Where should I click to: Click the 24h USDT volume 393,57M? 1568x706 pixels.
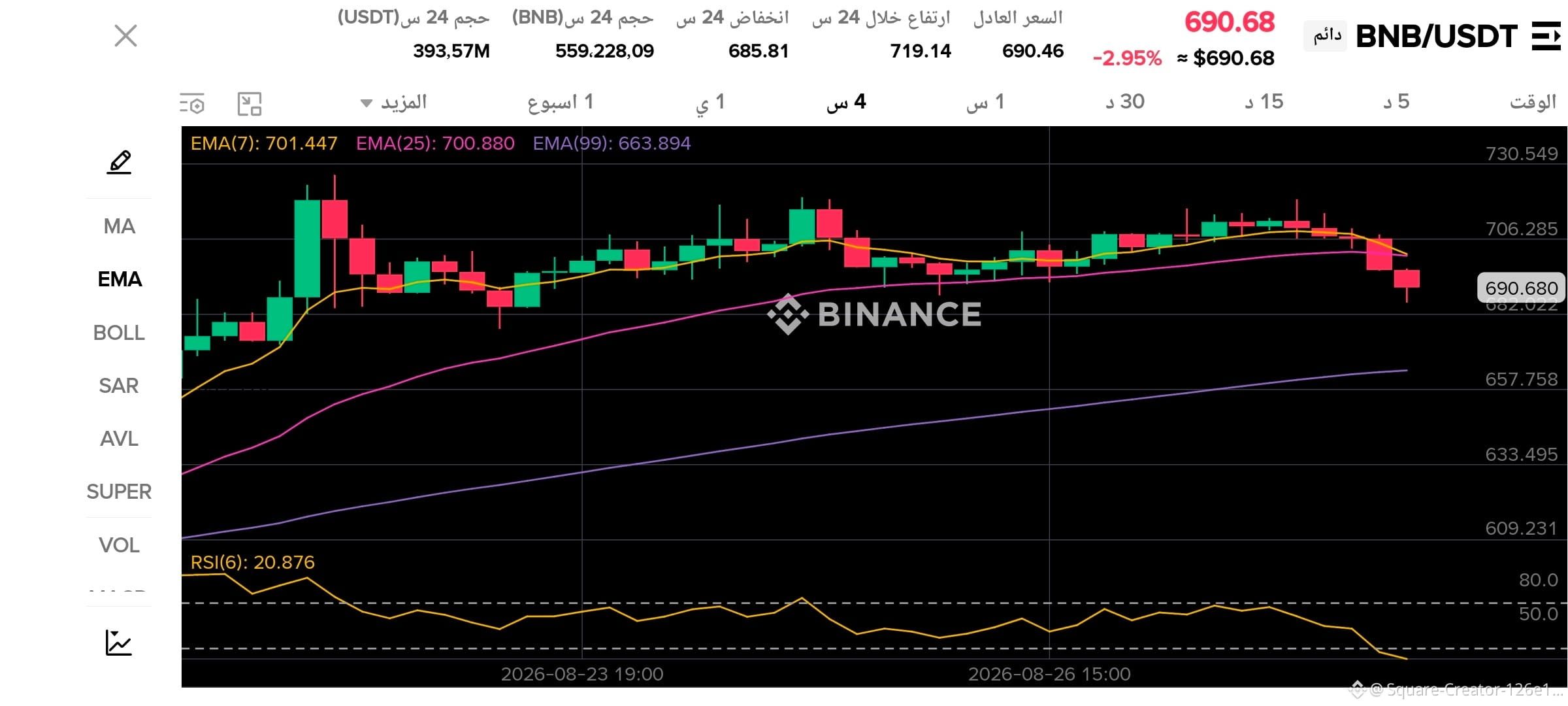(x=451, y=51)
